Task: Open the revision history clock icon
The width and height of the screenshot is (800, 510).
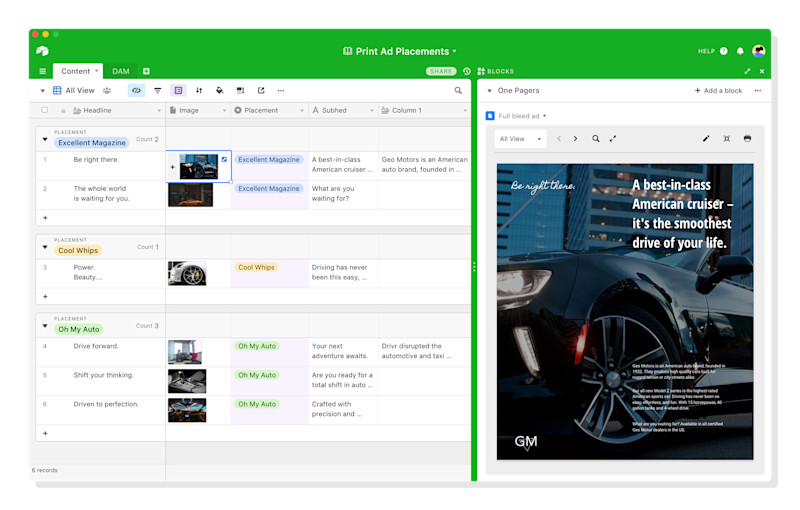Action: (466, 71)
